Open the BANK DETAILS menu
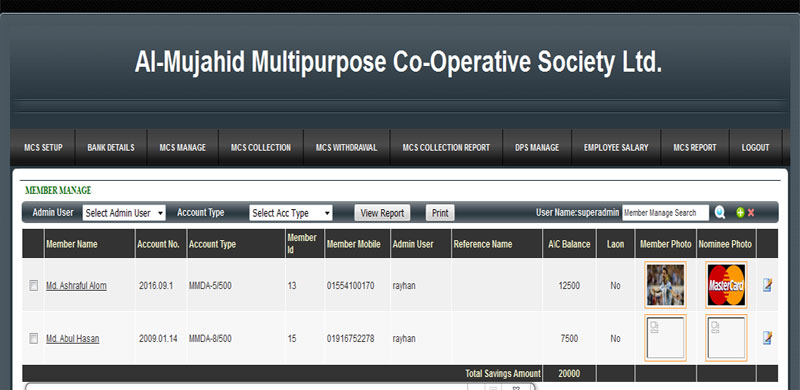Viewport: 800px width, 390px height. pyautogui.click(x=111, y=148)
